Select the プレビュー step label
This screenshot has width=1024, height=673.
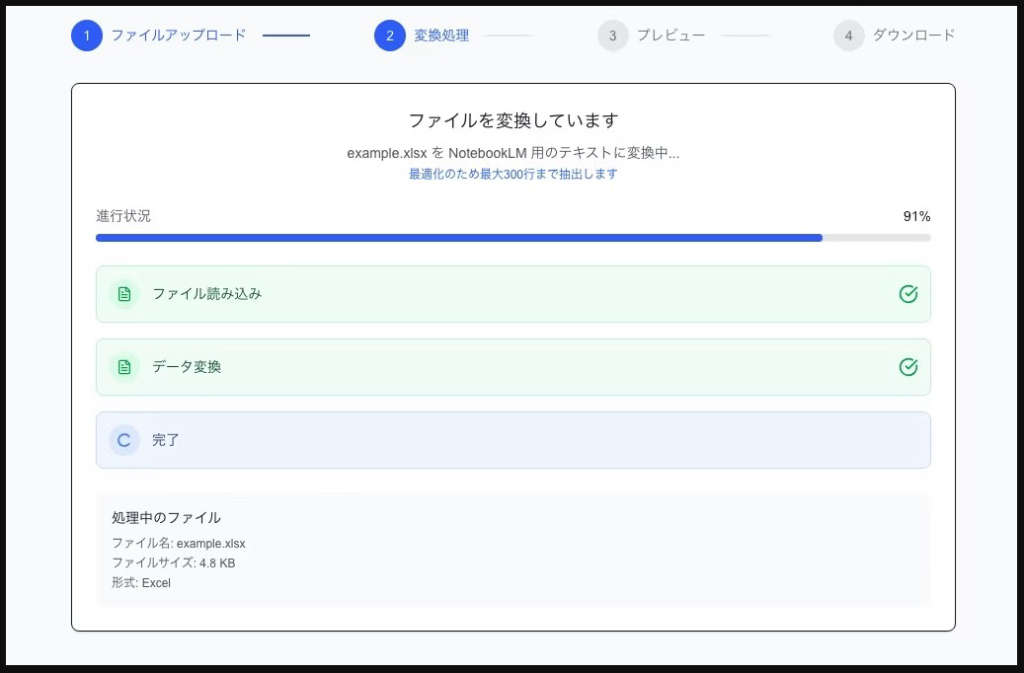pyautogui.click(x=671, y=35)
